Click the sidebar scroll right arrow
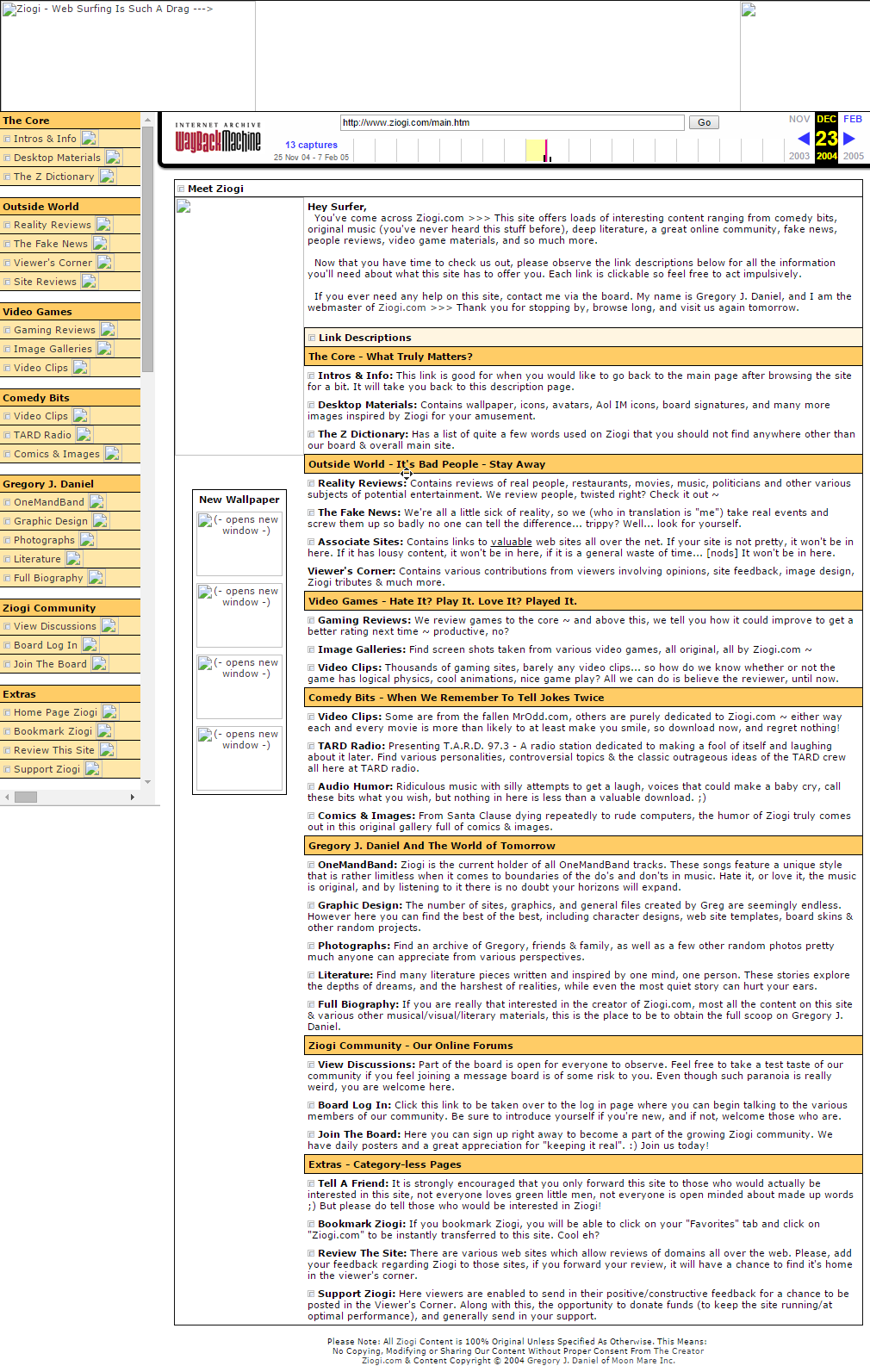 click(133, 797)
